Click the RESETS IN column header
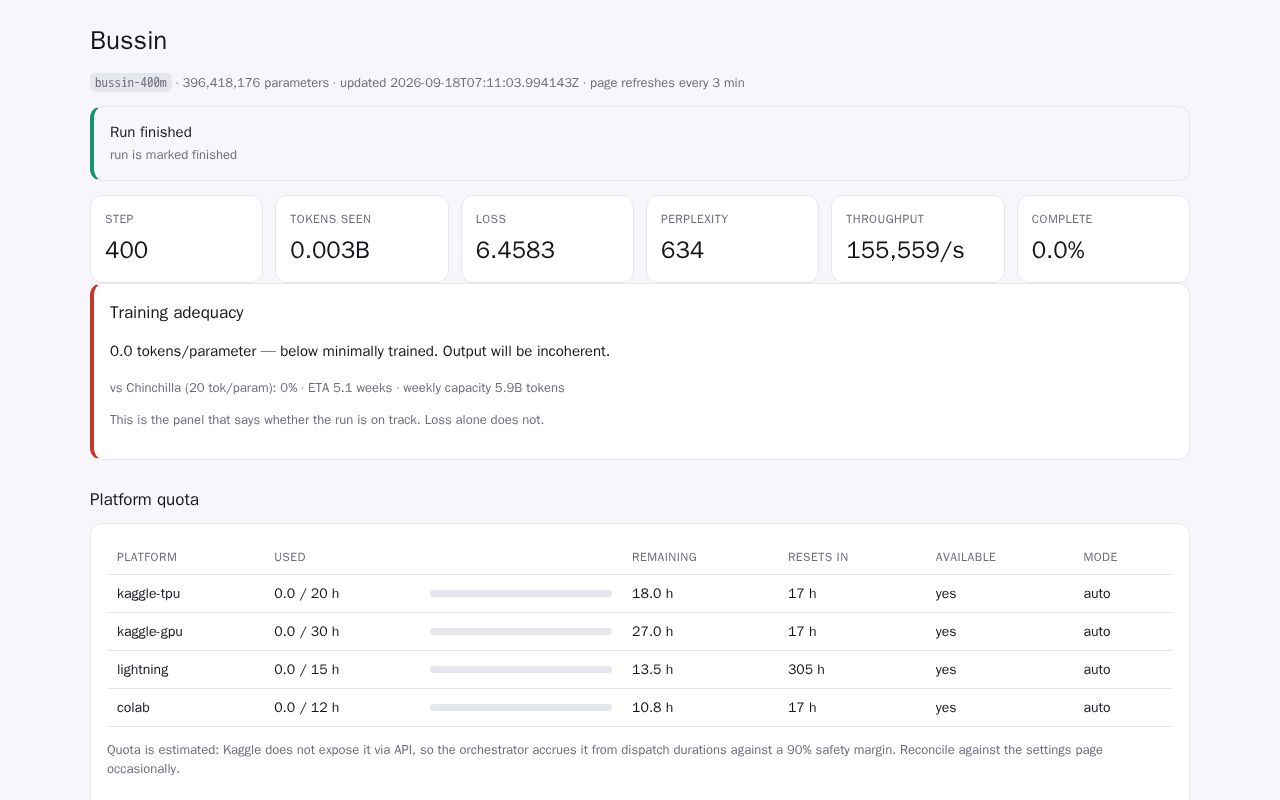 pyautogui.click(x=818, y=557)
